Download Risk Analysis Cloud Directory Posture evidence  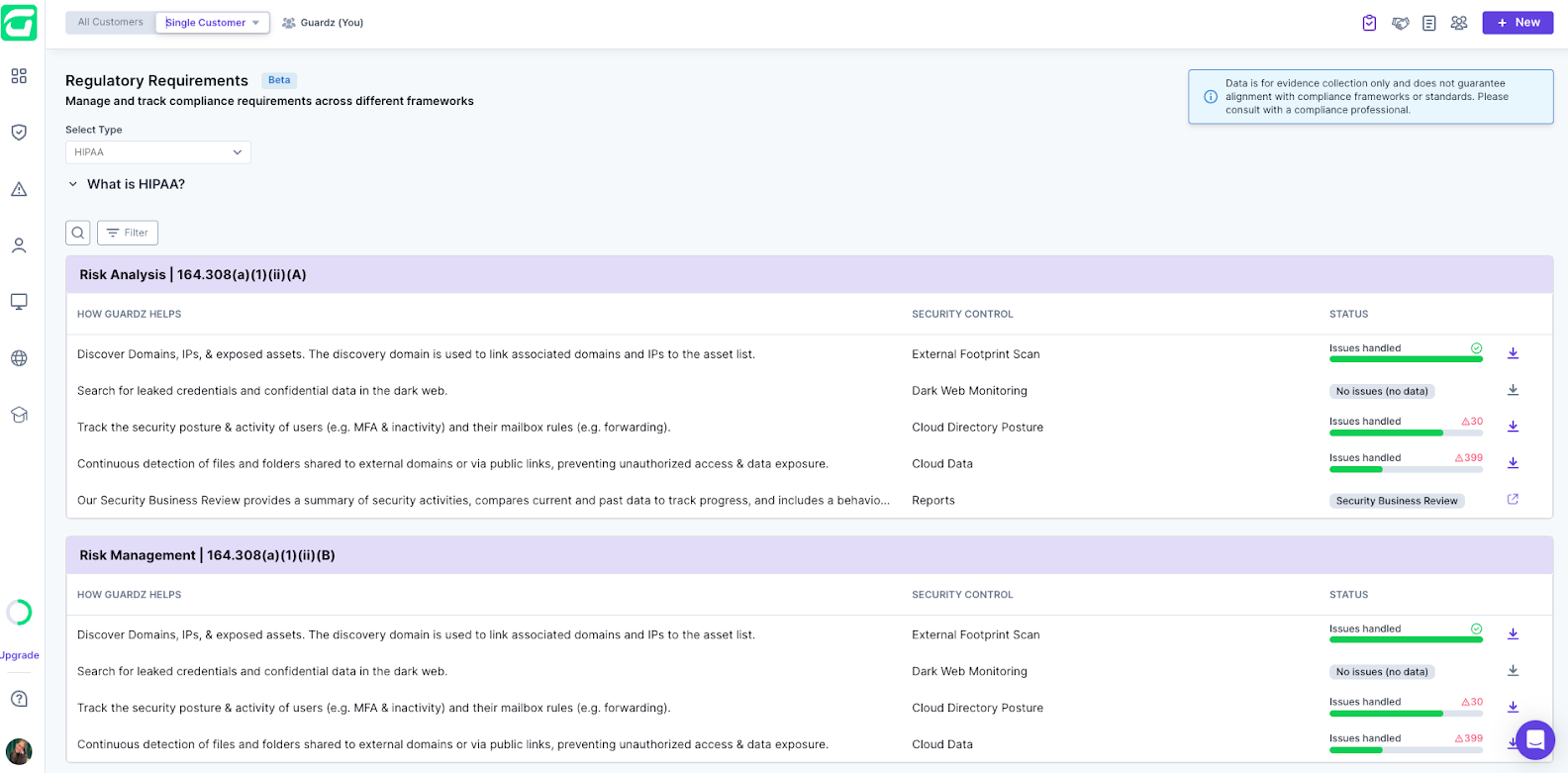coord(1513,427)
